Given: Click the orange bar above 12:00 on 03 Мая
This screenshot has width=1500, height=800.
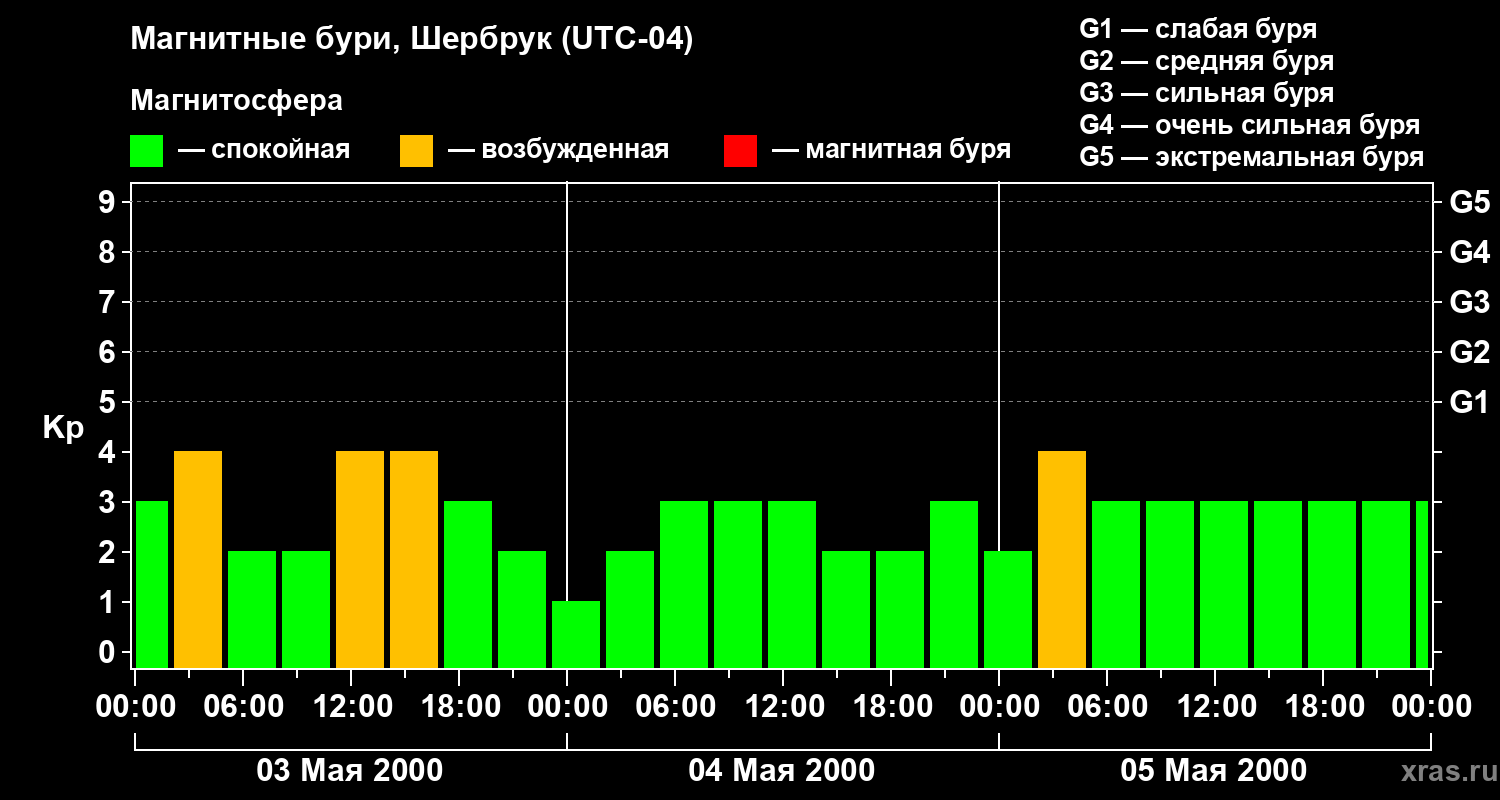Looking at the screenshot, I should coord(360,560).
